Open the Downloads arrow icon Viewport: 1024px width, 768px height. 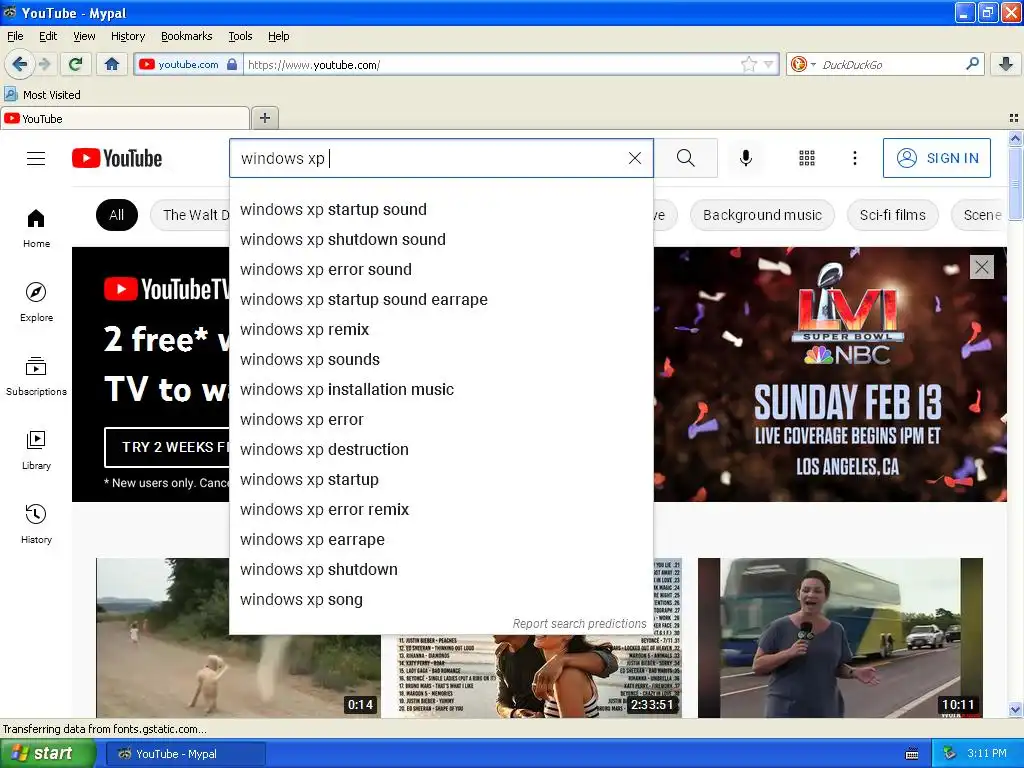(x=1006, y=63)
